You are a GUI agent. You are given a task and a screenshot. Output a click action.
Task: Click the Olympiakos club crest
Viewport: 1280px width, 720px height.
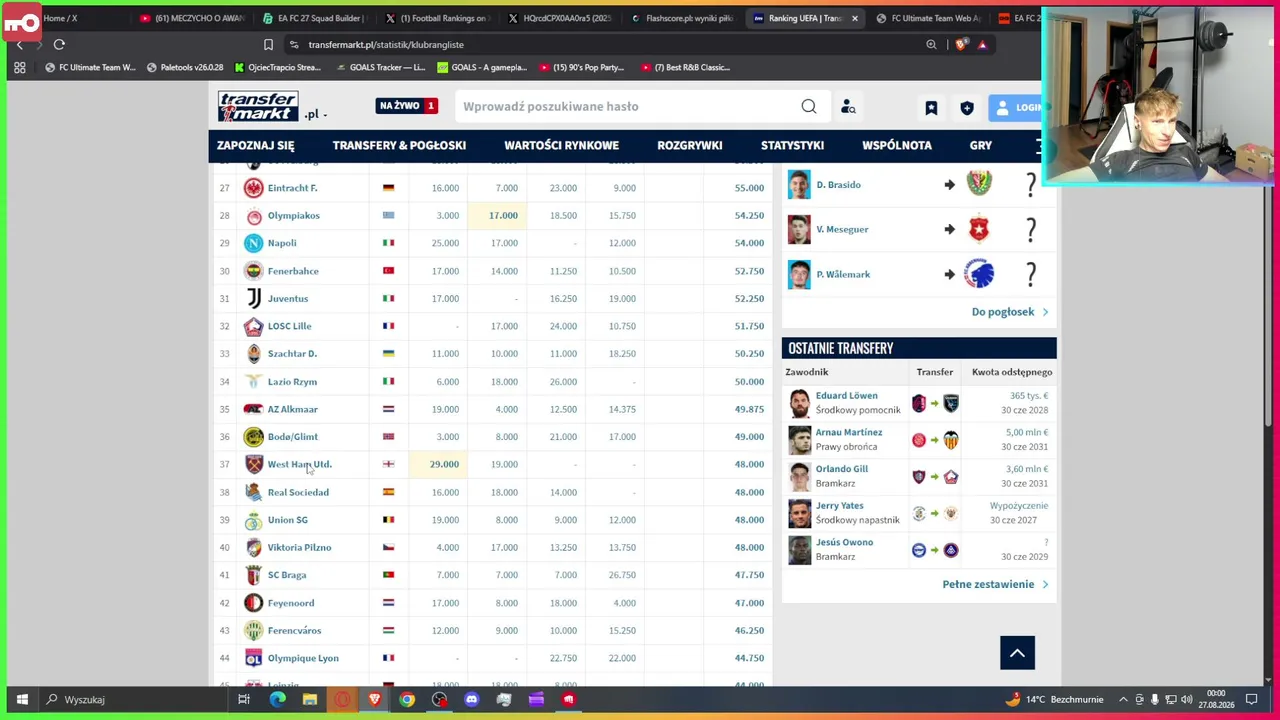pyautogui.click(x=254, y=216)
